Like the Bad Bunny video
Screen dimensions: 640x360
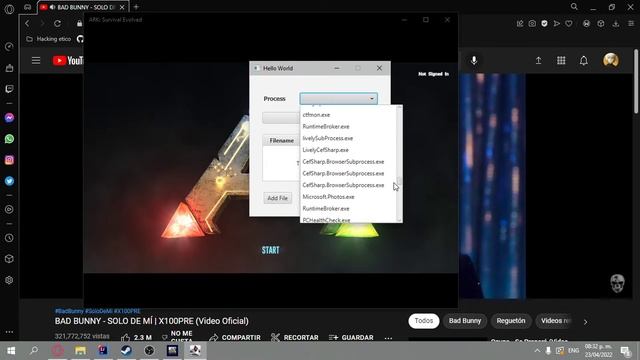click(x=125, y=337)
